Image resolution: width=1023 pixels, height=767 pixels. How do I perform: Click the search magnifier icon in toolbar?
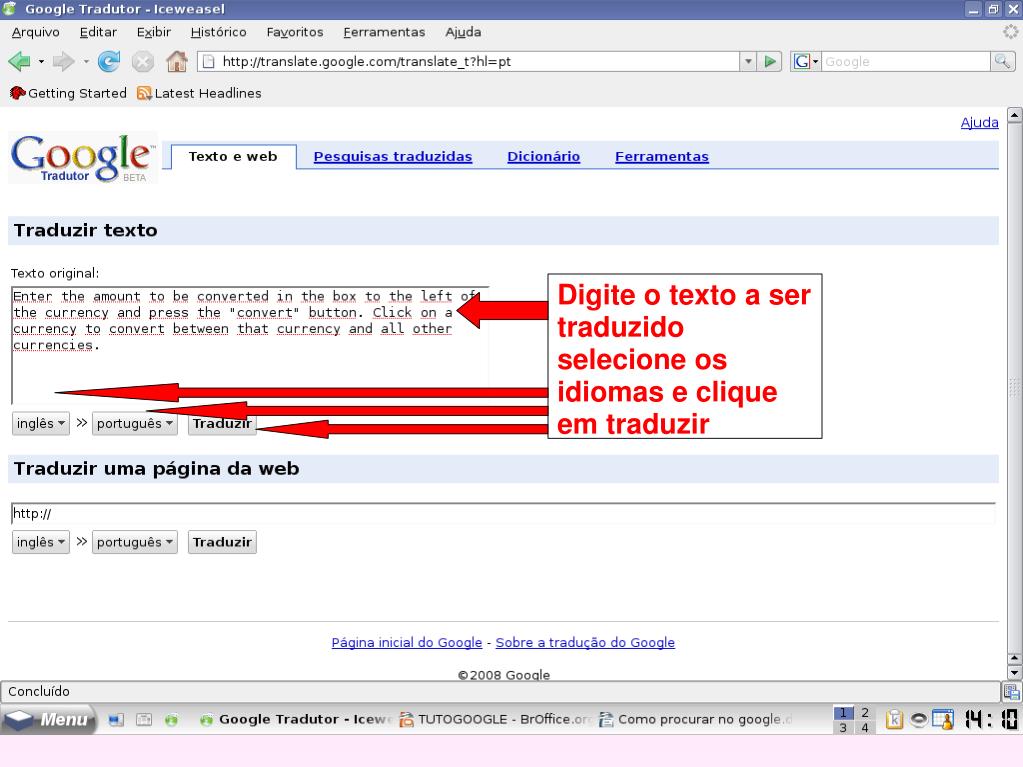1001,61
